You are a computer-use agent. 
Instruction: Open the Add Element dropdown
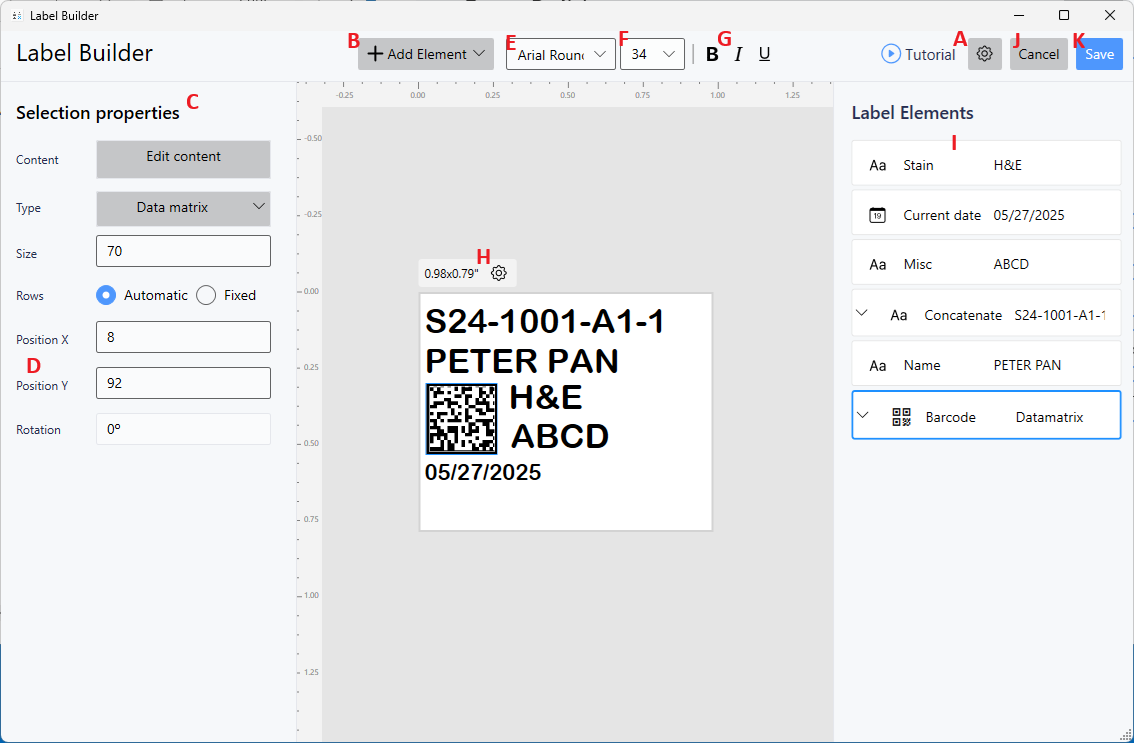425,53
